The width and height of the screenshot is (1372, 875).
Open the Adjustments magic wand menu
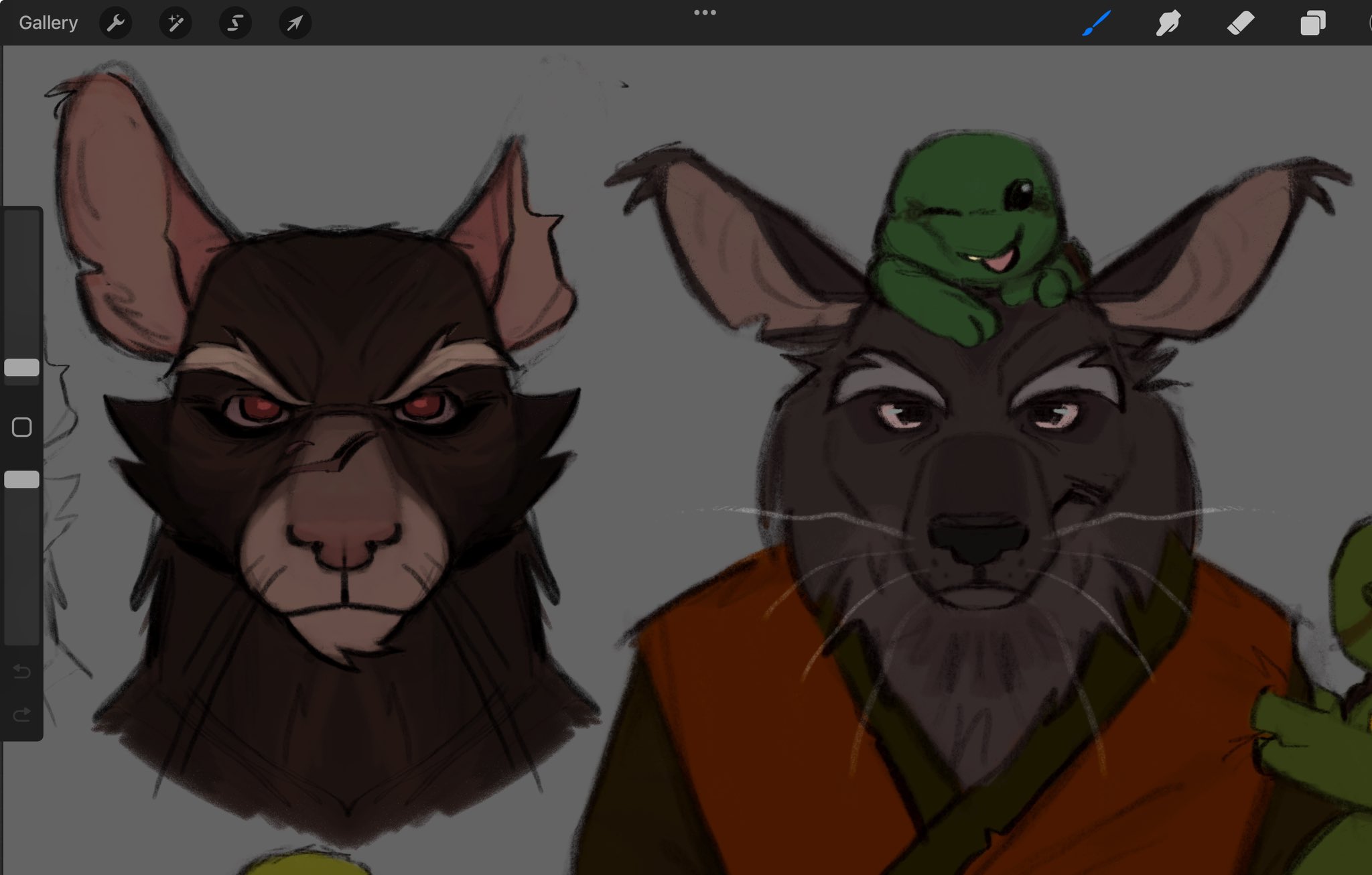click(176, 22)
